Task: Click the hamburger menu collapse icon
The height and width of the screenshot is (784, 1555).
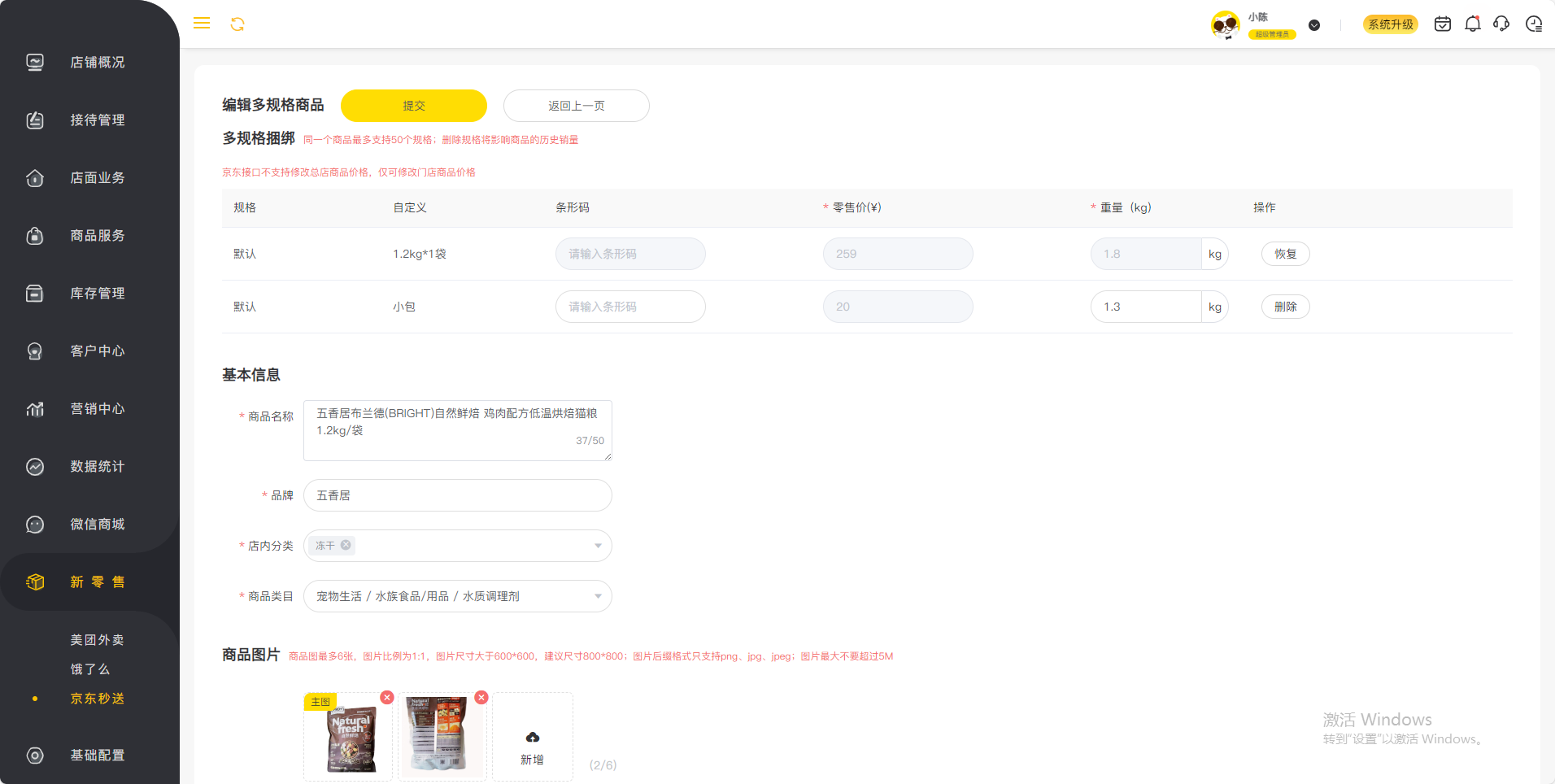Action: point(202,24)
